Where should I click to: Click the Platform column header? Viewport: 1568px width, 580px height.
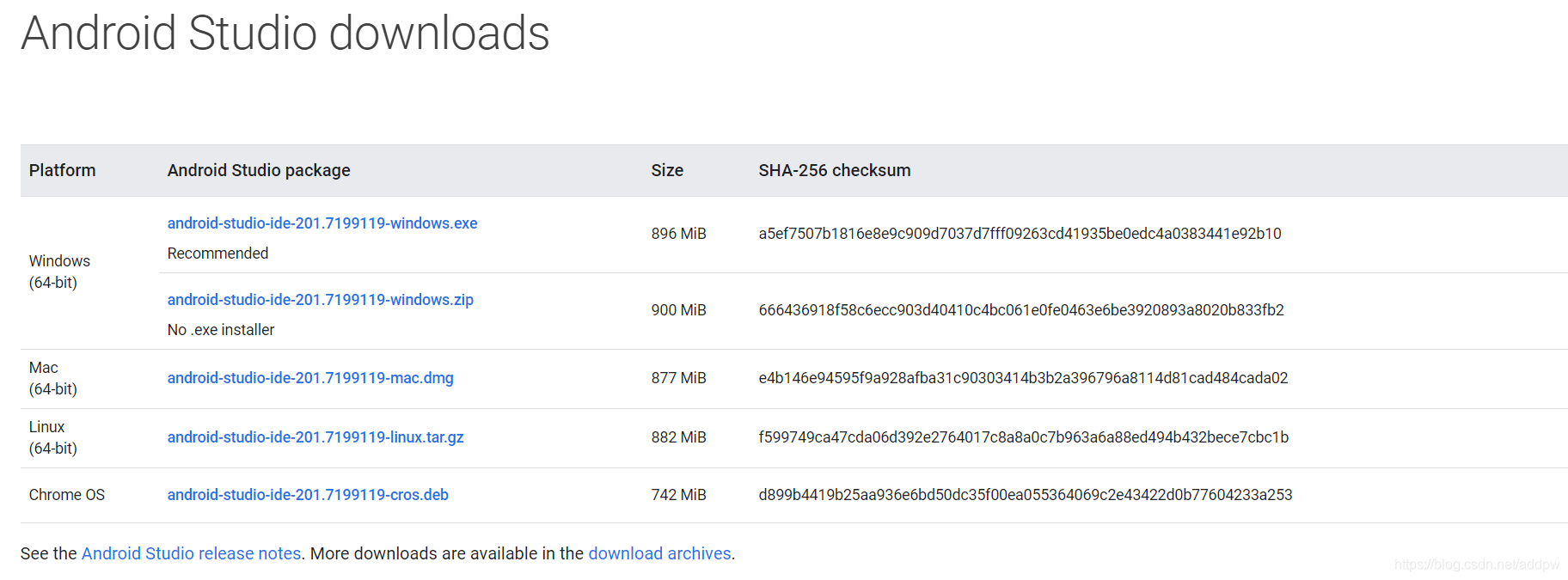(x=63, y=170)
